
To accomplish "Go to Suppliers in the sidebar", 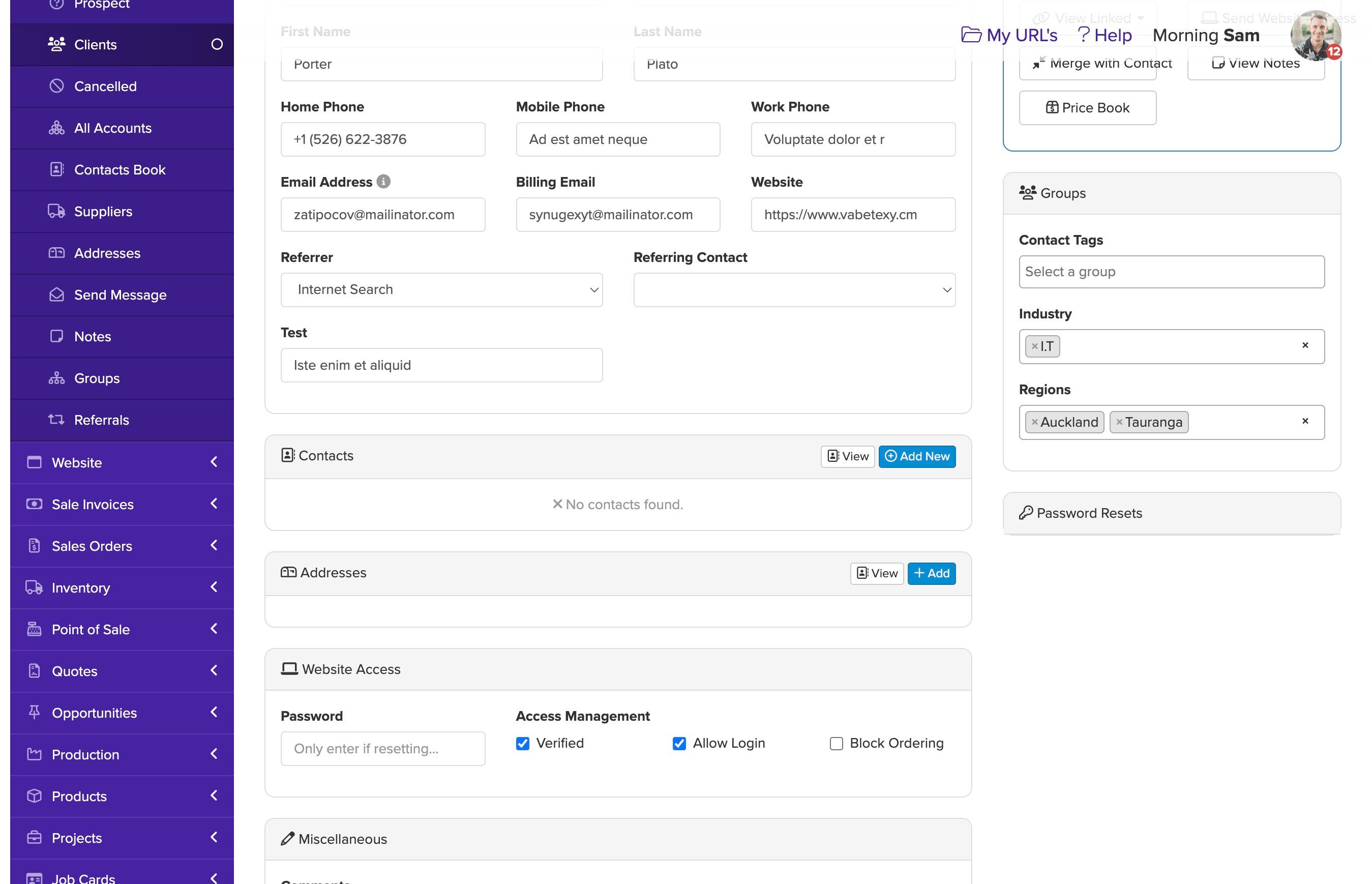I will 103,211.
